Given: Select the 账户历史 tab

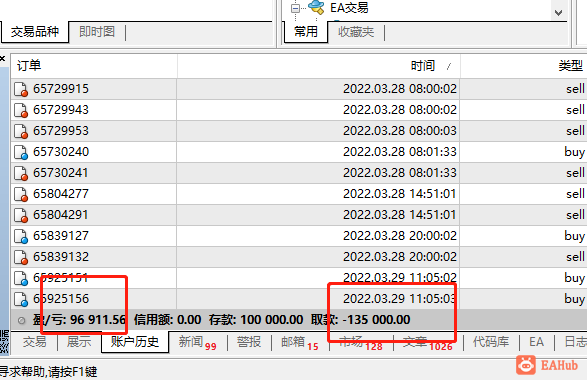Looking at the screenshot, I should coord(135,342).
